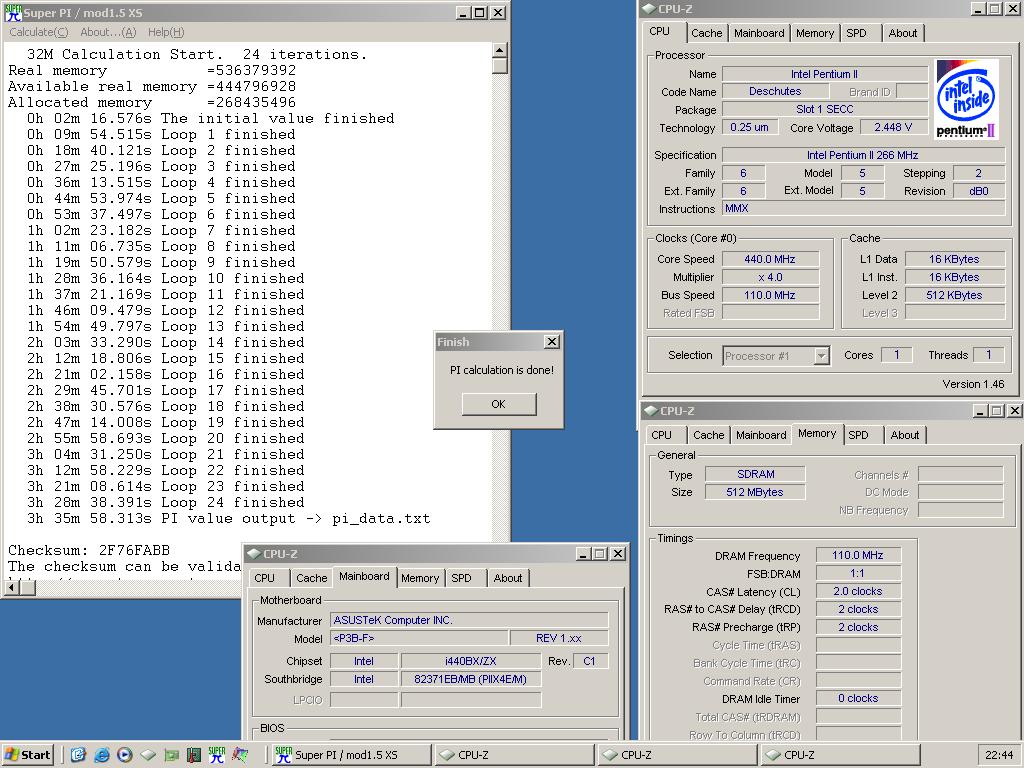Select the Memory tab in the CPU-Z Mainboard window

coord(420,578)
